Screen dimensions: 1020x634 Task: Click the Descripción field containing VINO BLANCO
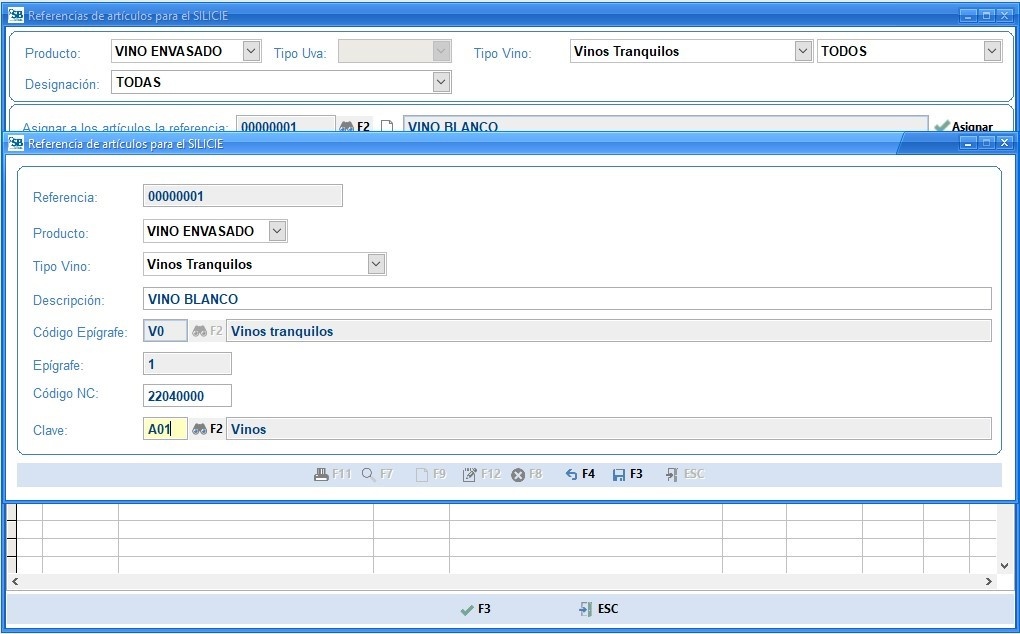pos(566,299)
